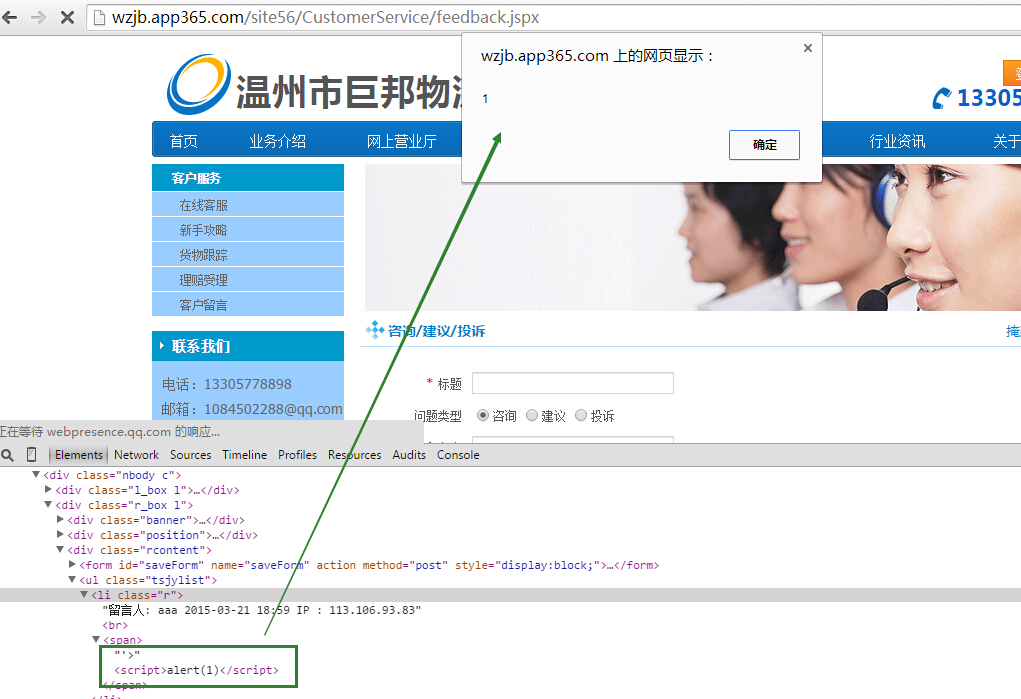Collapse the div class nbody c node

[36, 474]
